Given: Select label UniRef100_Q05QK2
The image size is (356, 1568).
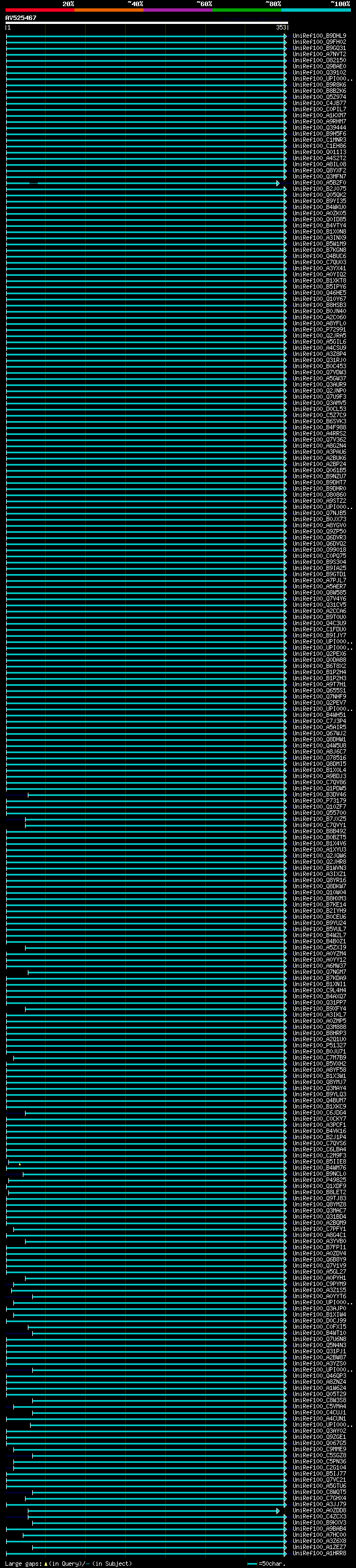Looking at the screenshot, I should (x=319, y=195).
